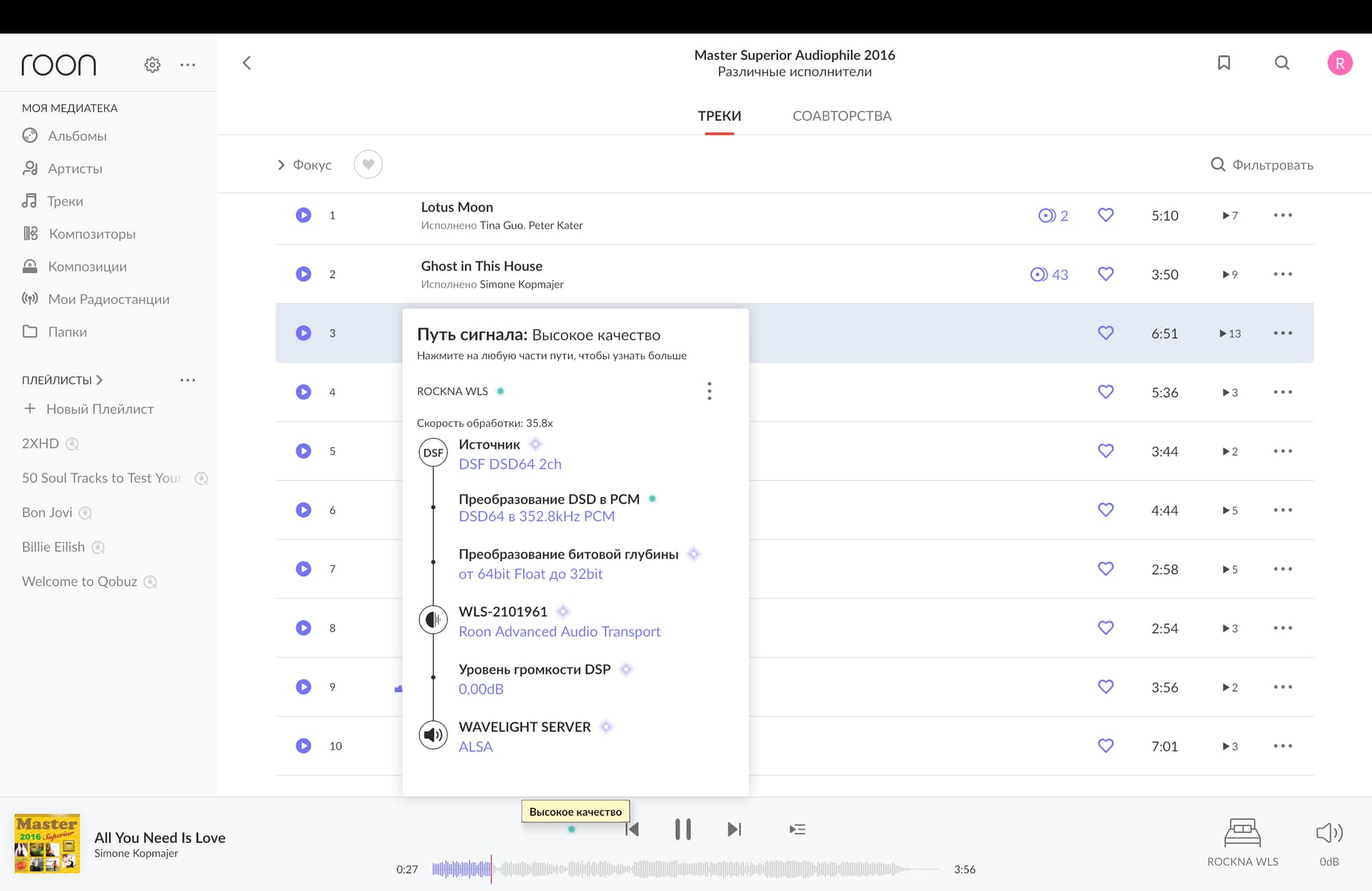Open the now playing album cover thumbnail
The width and height of the screenshot is (1372, 891).
[x=47, y=844]
